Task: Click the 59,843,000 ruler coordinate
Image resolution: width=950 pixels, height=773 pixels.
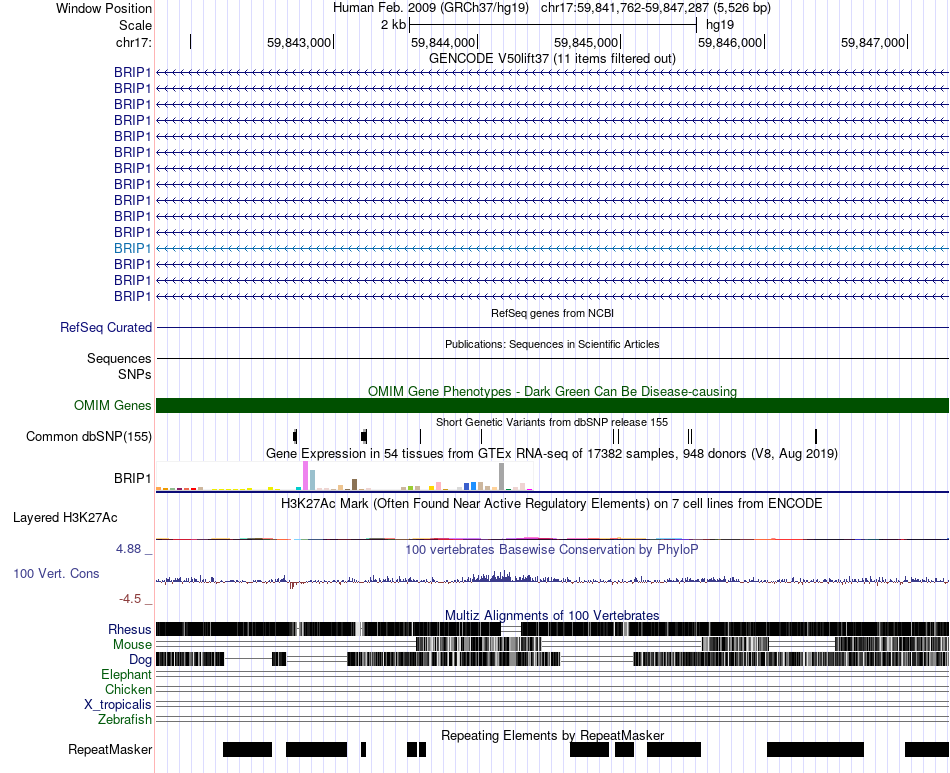Action: coord(299,42)
